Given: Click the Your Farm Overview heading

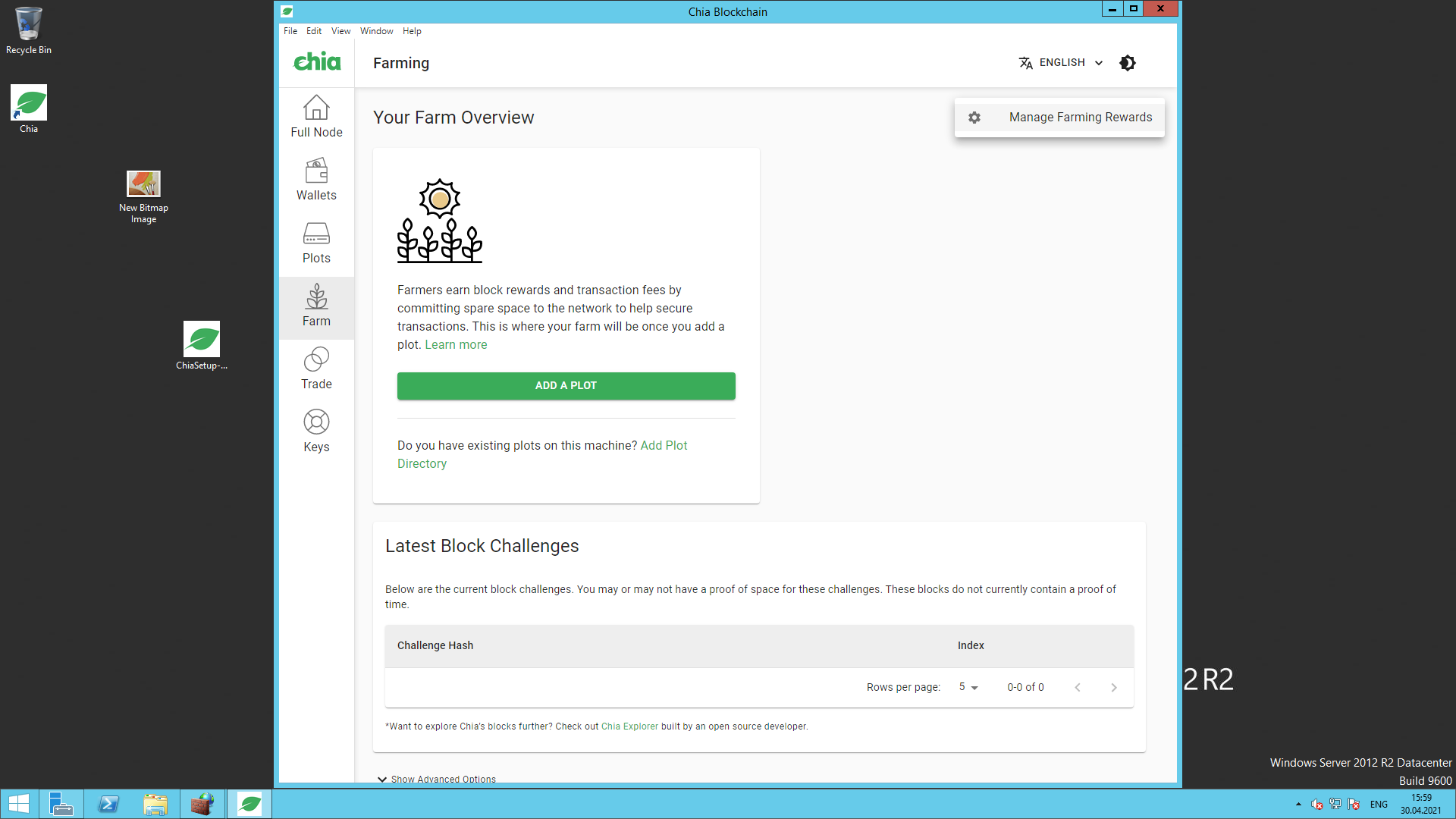Looking at the screenshot, I should pos(453,118).
